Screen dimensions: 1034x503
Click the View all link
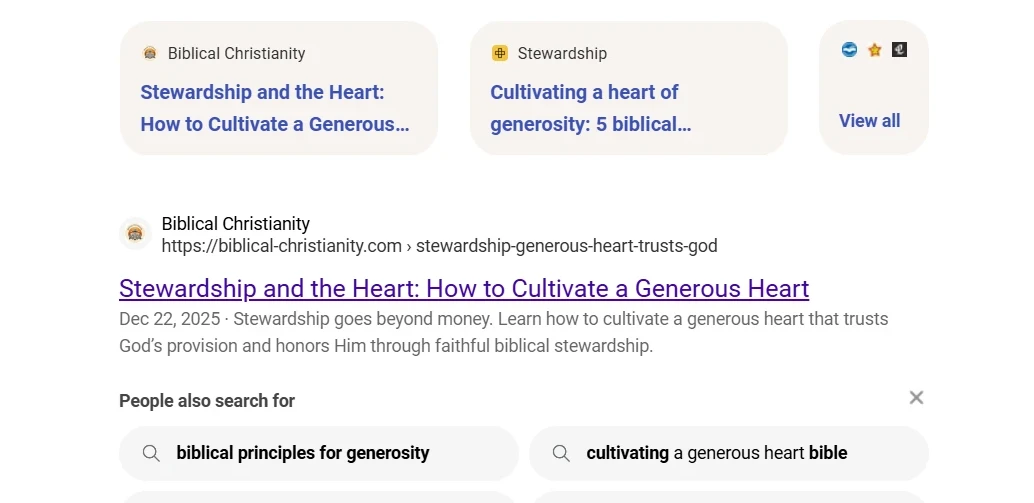pyautogui.click(x=869, y=121)
